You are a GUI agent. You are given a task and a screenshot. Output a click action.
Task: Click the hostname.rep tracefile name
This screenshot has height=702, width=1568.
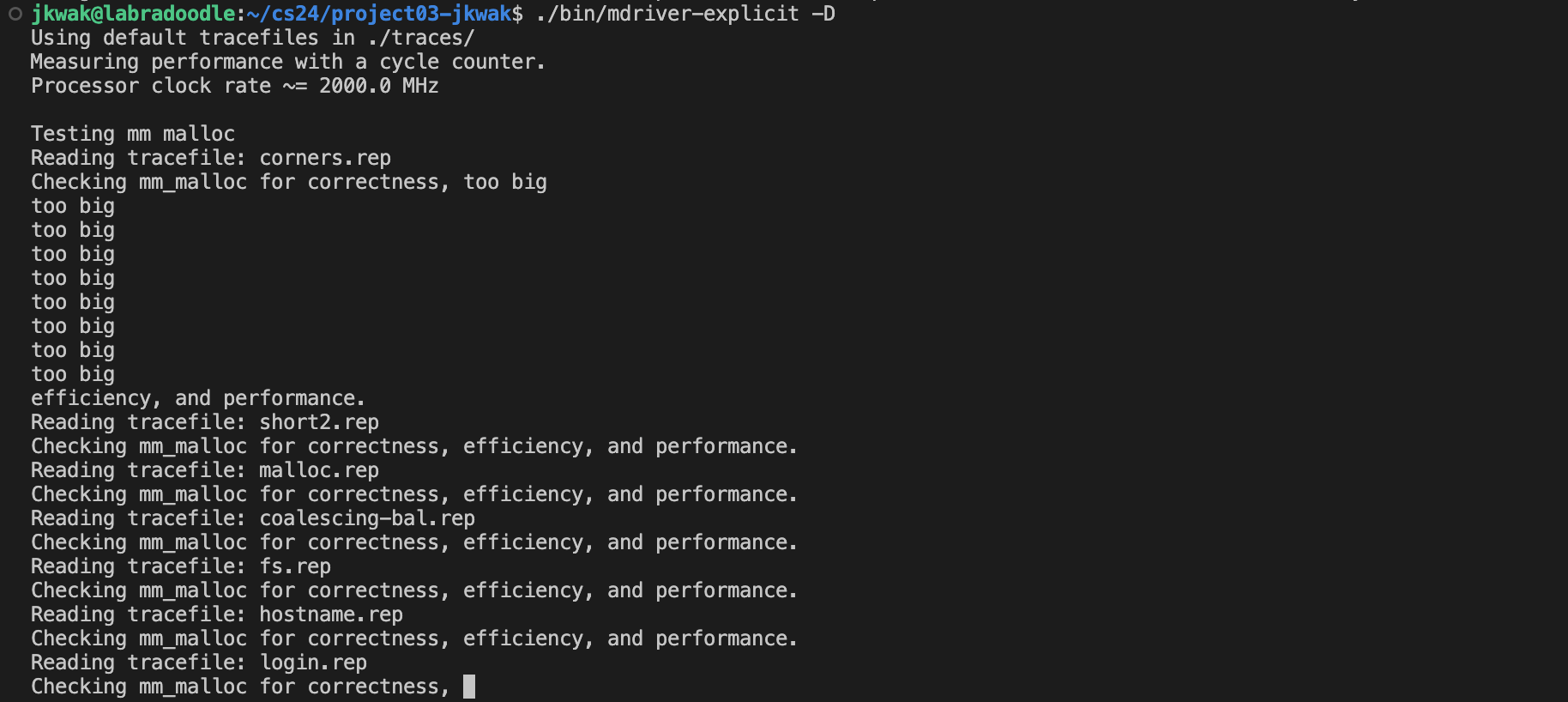click(331, 614)
